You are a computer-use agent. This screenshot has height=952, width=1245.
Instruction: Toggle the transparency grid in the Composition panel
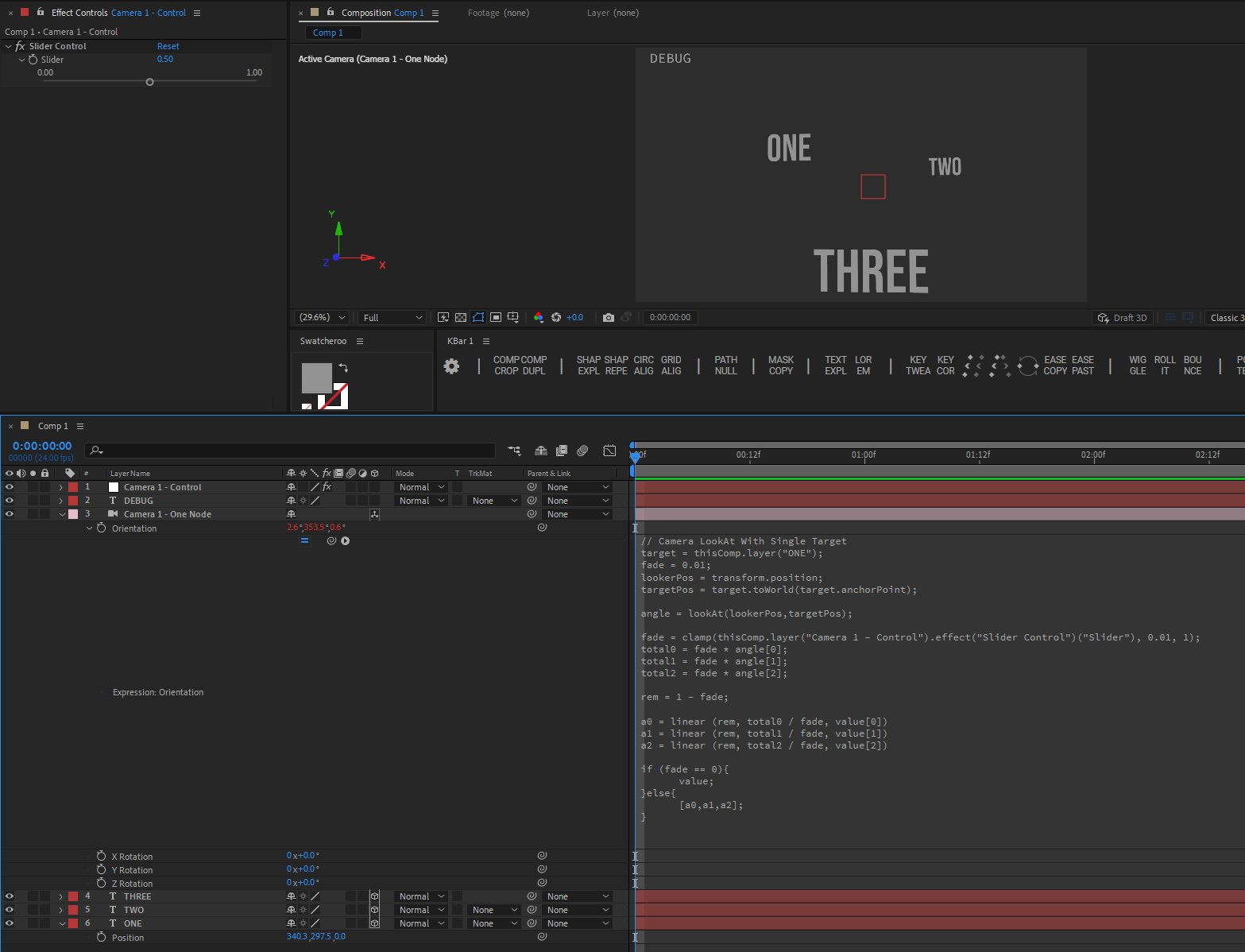click(x=461, y=317)
